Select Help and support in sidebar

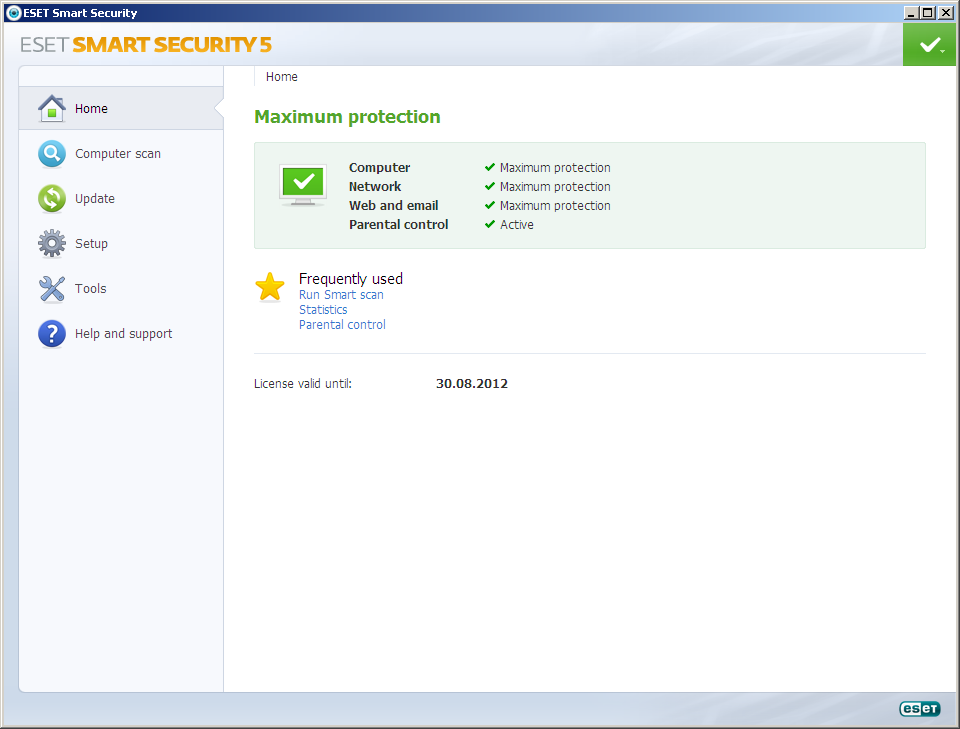(x=123, y=334)
